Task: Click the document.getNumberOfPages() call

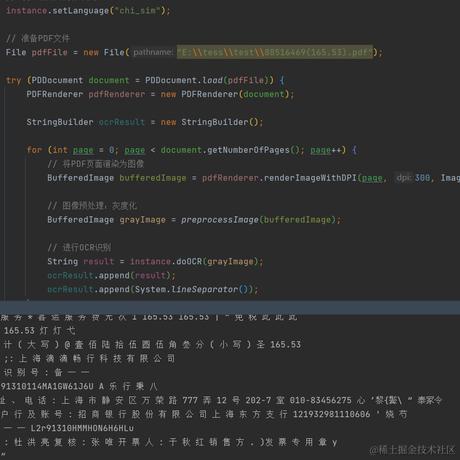Action: point(230,150)
